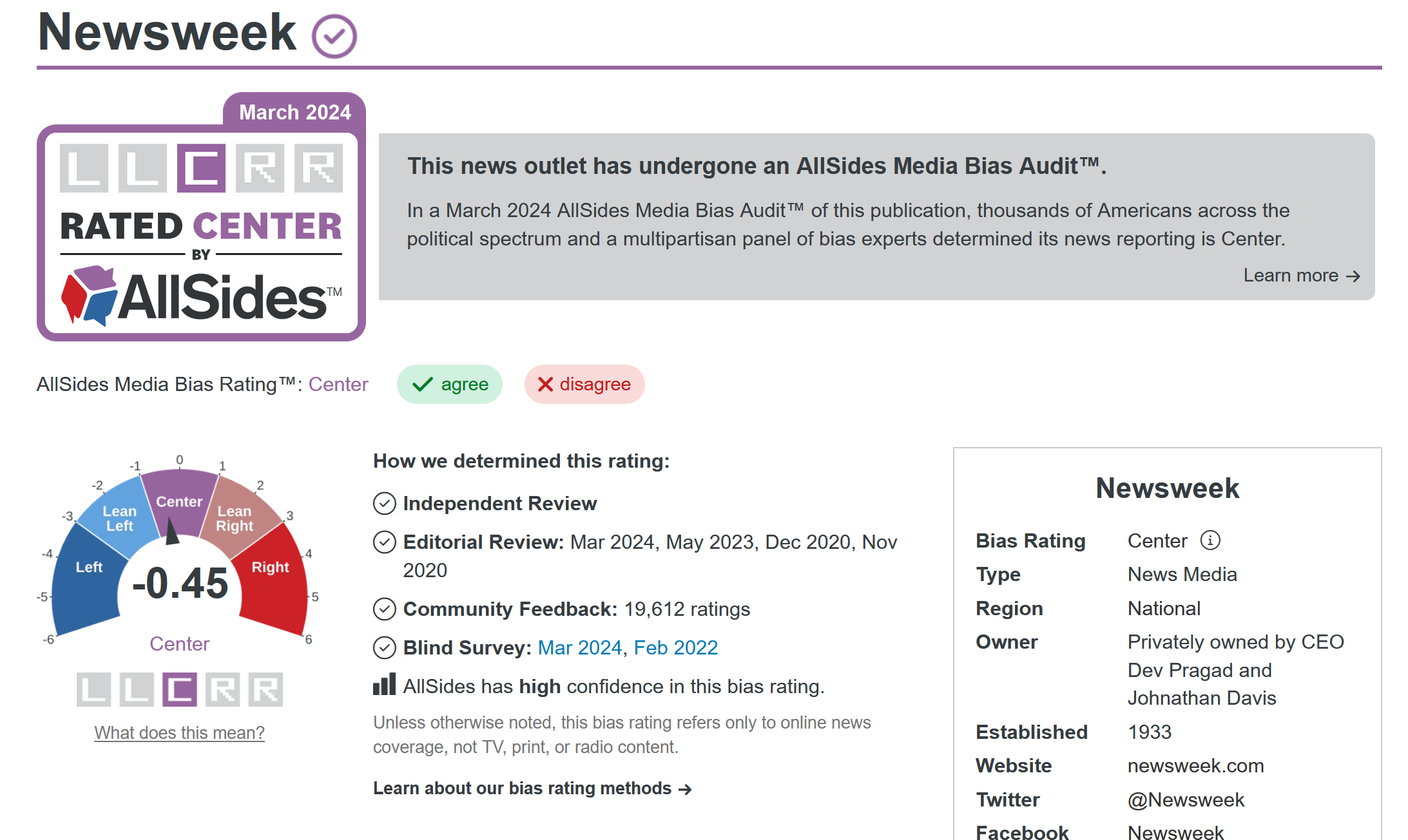Open the Mar 2024 blind survey link

click(580, 648)
